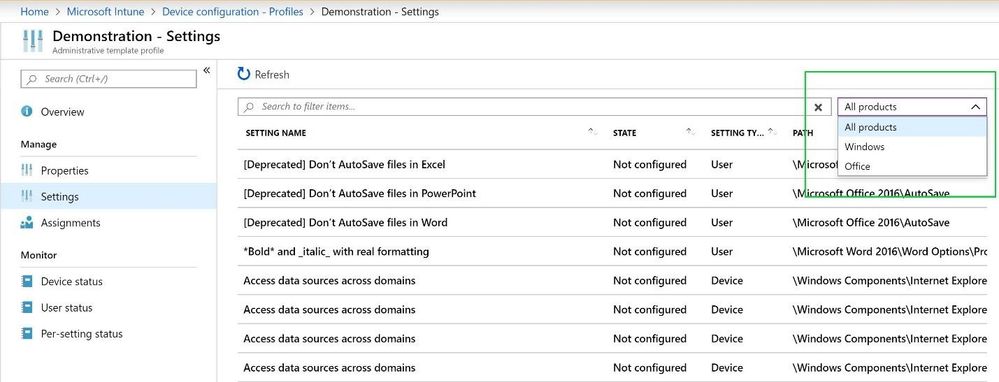
Task: Click the Device status notebook icon
Action: click(27, 281)
